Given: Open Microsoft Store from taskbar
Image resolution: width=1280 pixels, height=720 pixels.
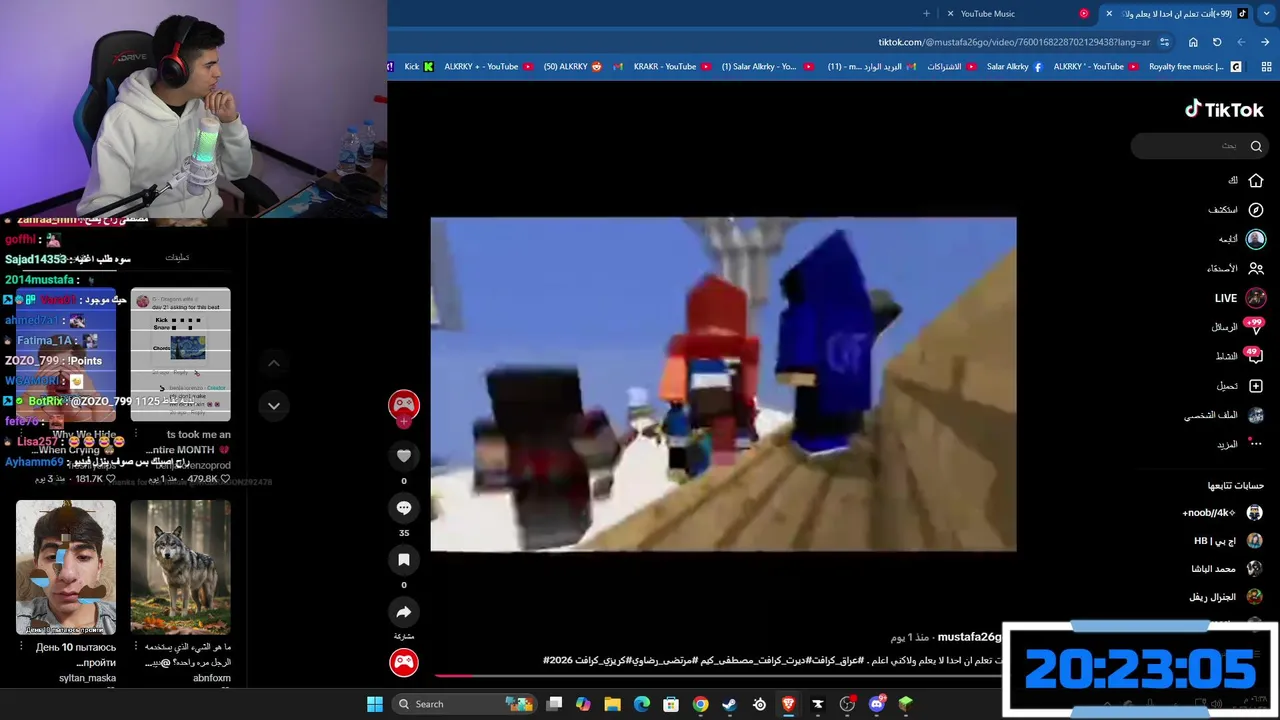Looking at the screenshot, I should pyautogui.click(x=671, y=704).
